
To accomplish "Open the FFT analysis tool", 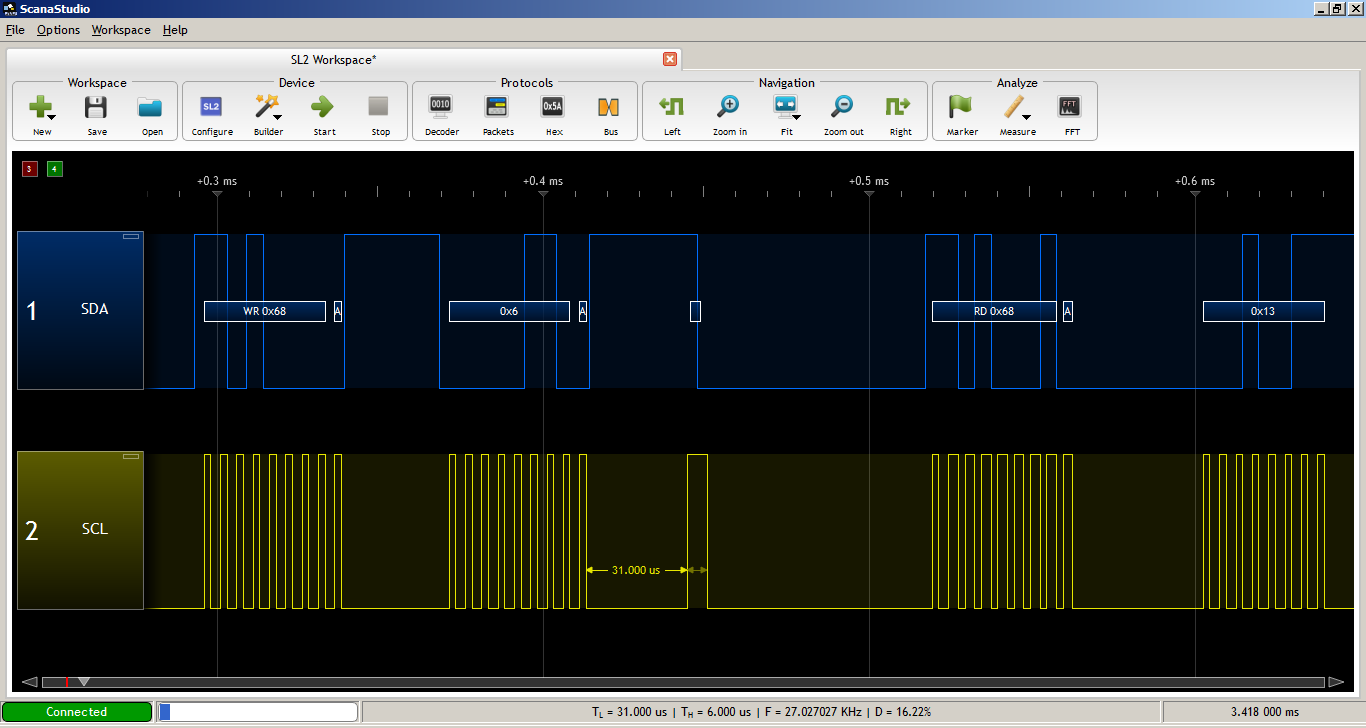I will tap(1070, 110).
